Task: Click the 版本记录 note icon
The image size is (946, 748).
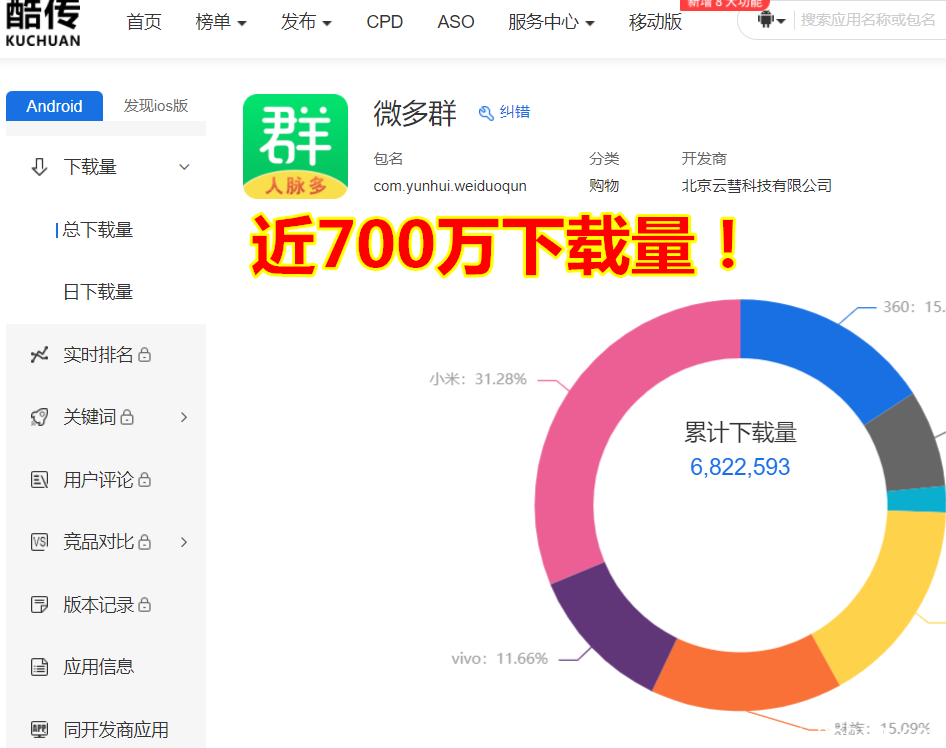Action: tap(39, 604)
